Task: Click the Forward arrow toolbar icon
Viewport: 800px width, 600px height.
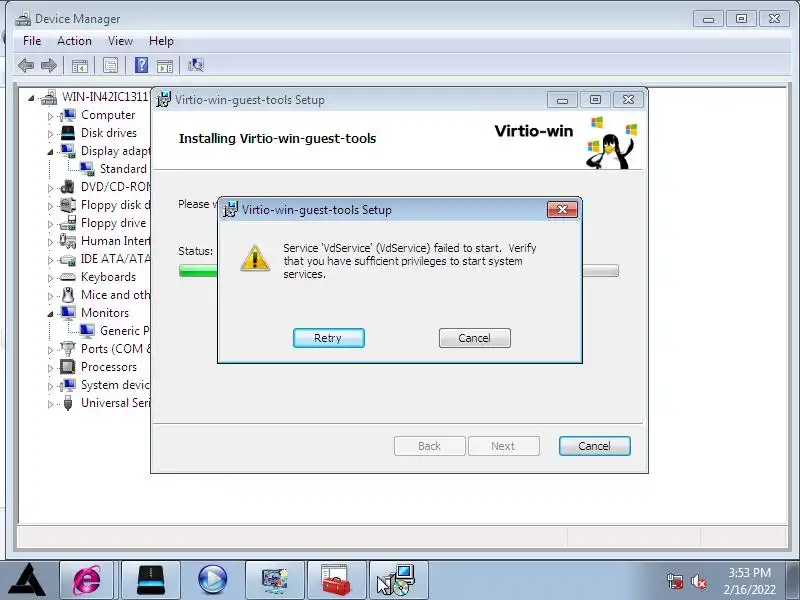Action: tap(48, 65)
